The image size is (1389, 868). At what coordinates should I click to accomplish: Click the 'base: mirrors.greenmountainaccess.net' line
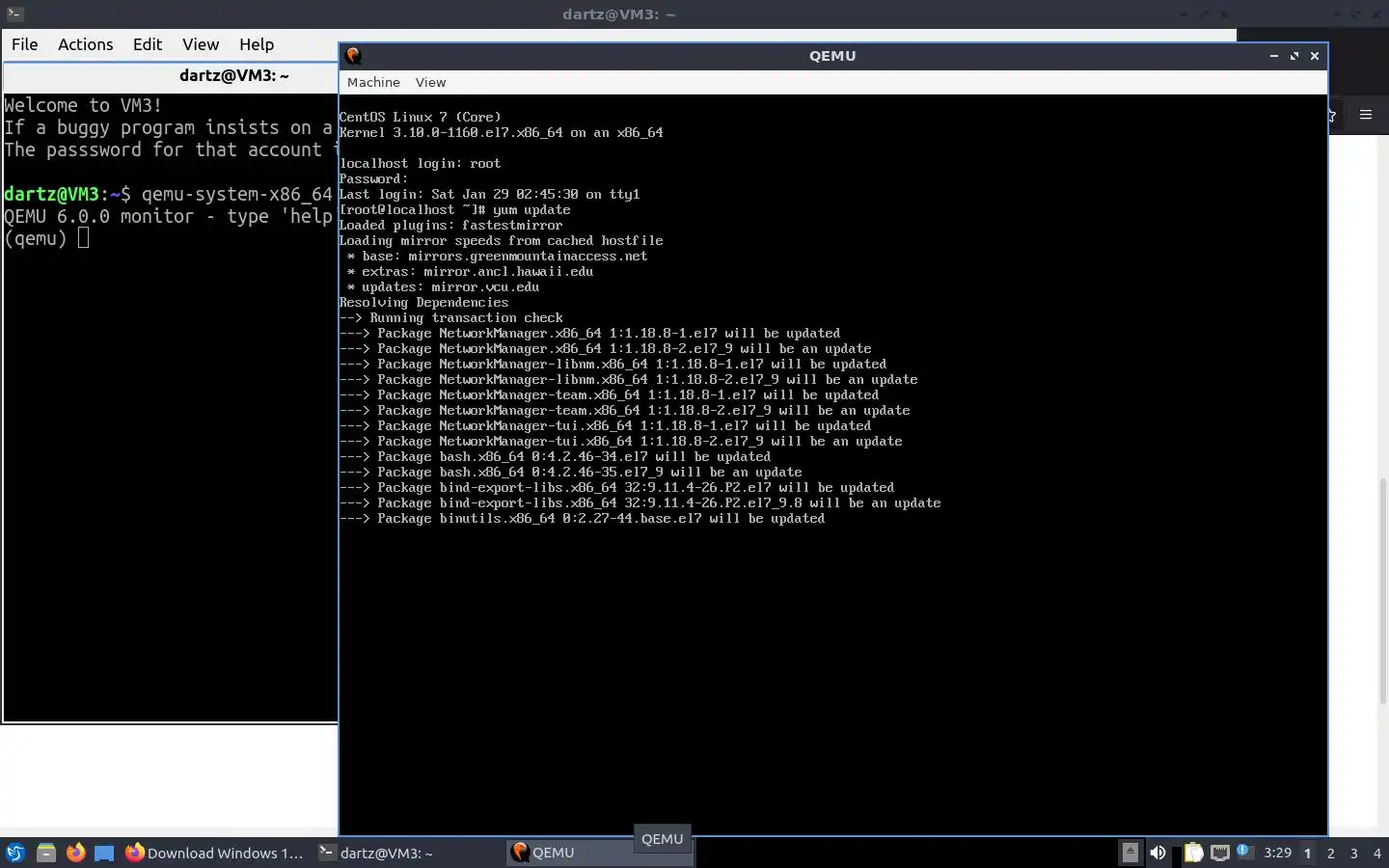coord(497,256)
